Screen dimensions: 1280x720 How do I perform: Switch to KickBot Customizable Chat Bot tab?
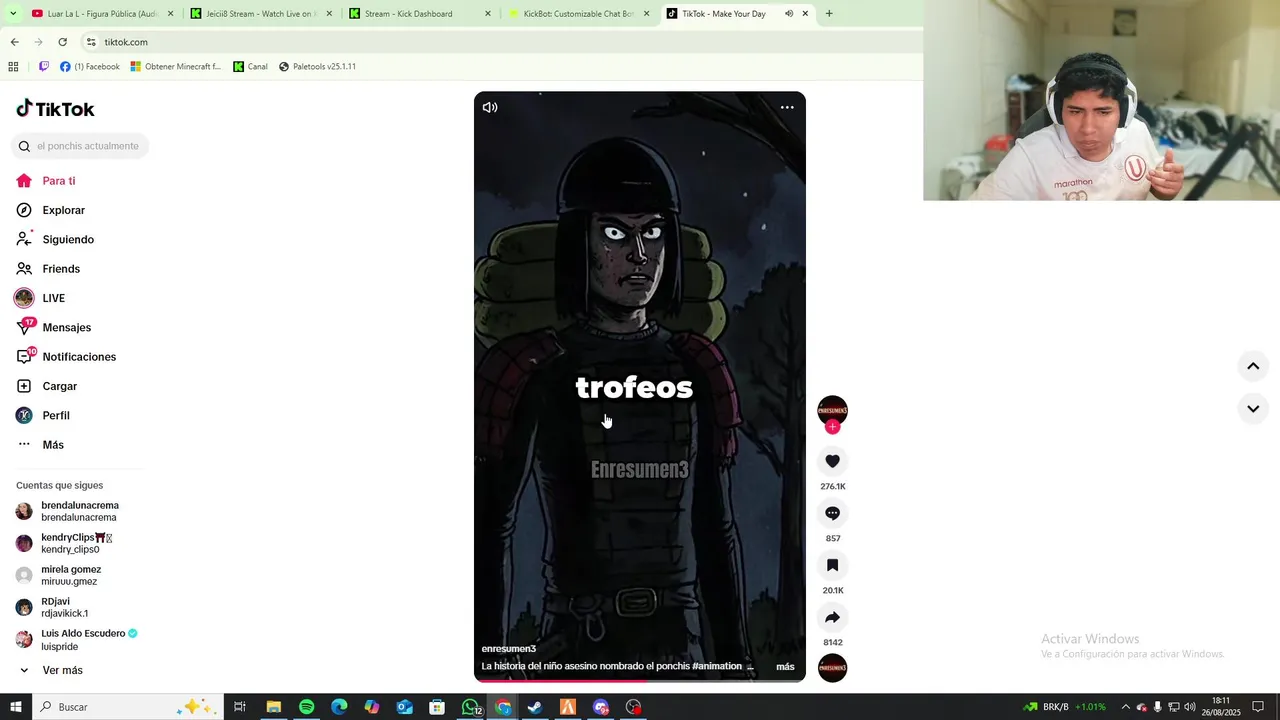pos(577,14)
